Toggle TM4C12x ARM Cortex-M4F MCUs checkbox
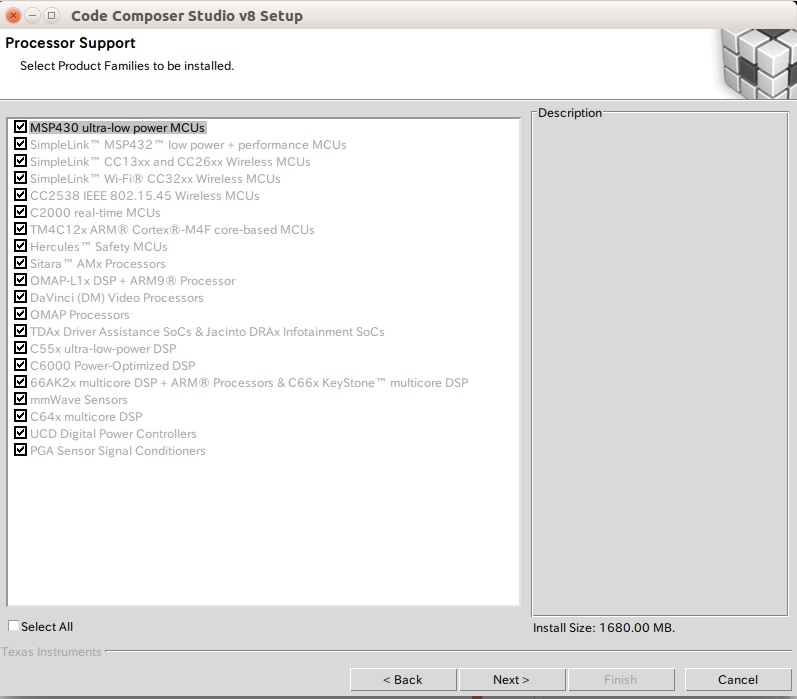797x699 pixels. [x=20, y=229]
